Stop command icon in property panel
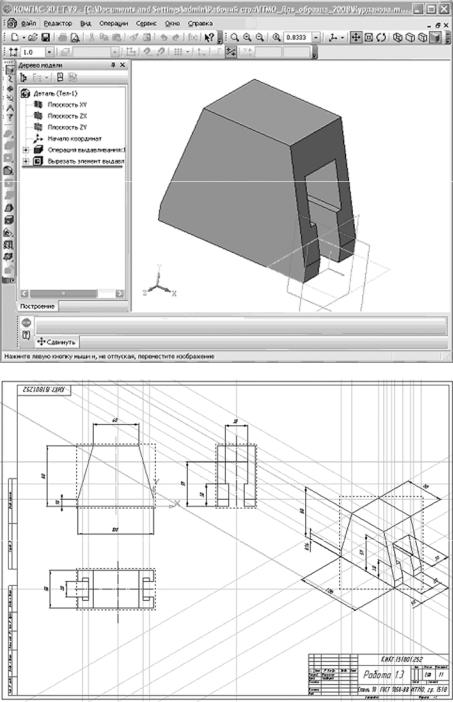This screenshot has height=702, width=453. (26, 322)
